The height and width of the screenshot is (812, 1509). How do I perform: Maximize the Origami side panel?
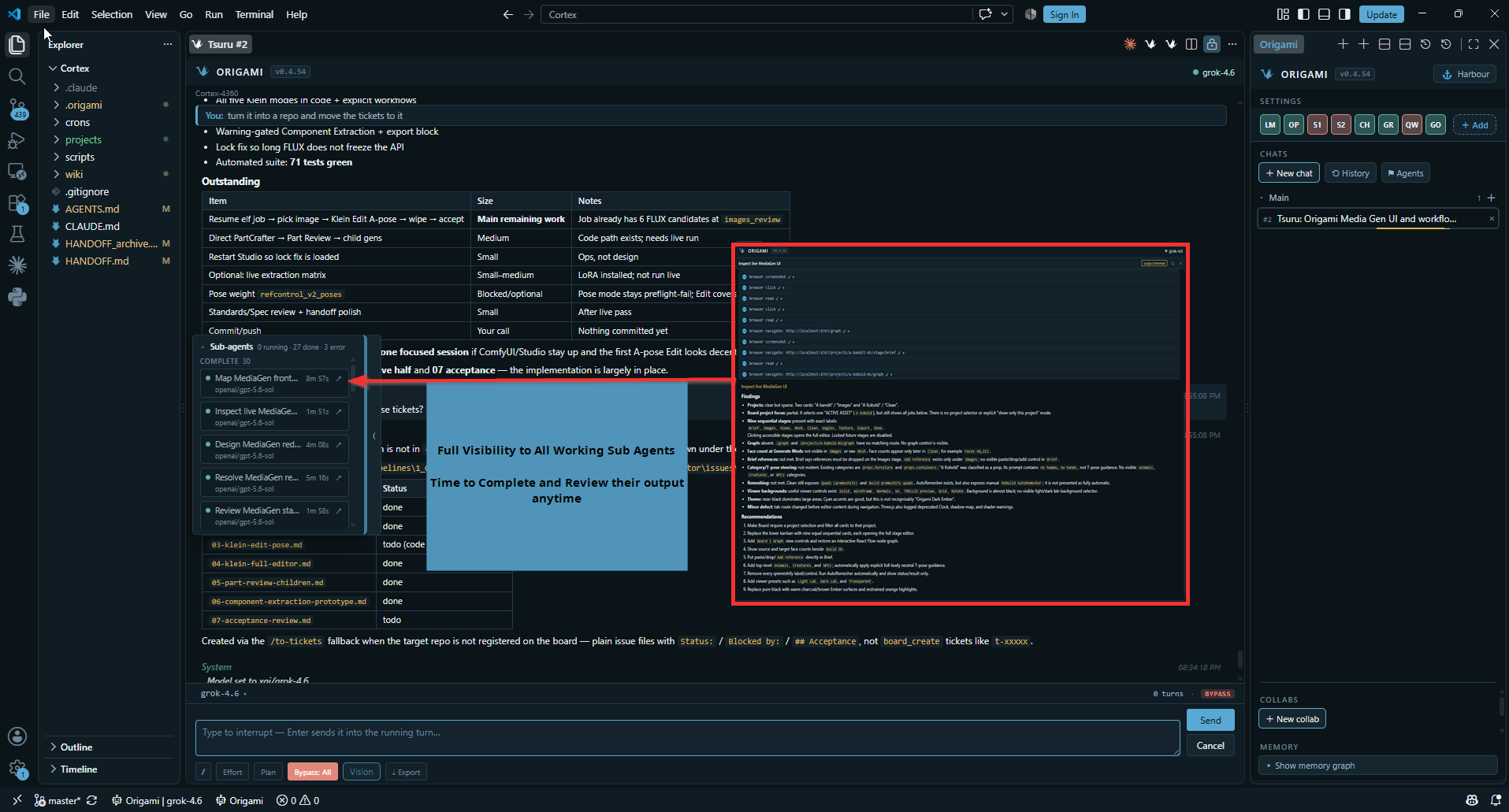(x=1474, y=44)
